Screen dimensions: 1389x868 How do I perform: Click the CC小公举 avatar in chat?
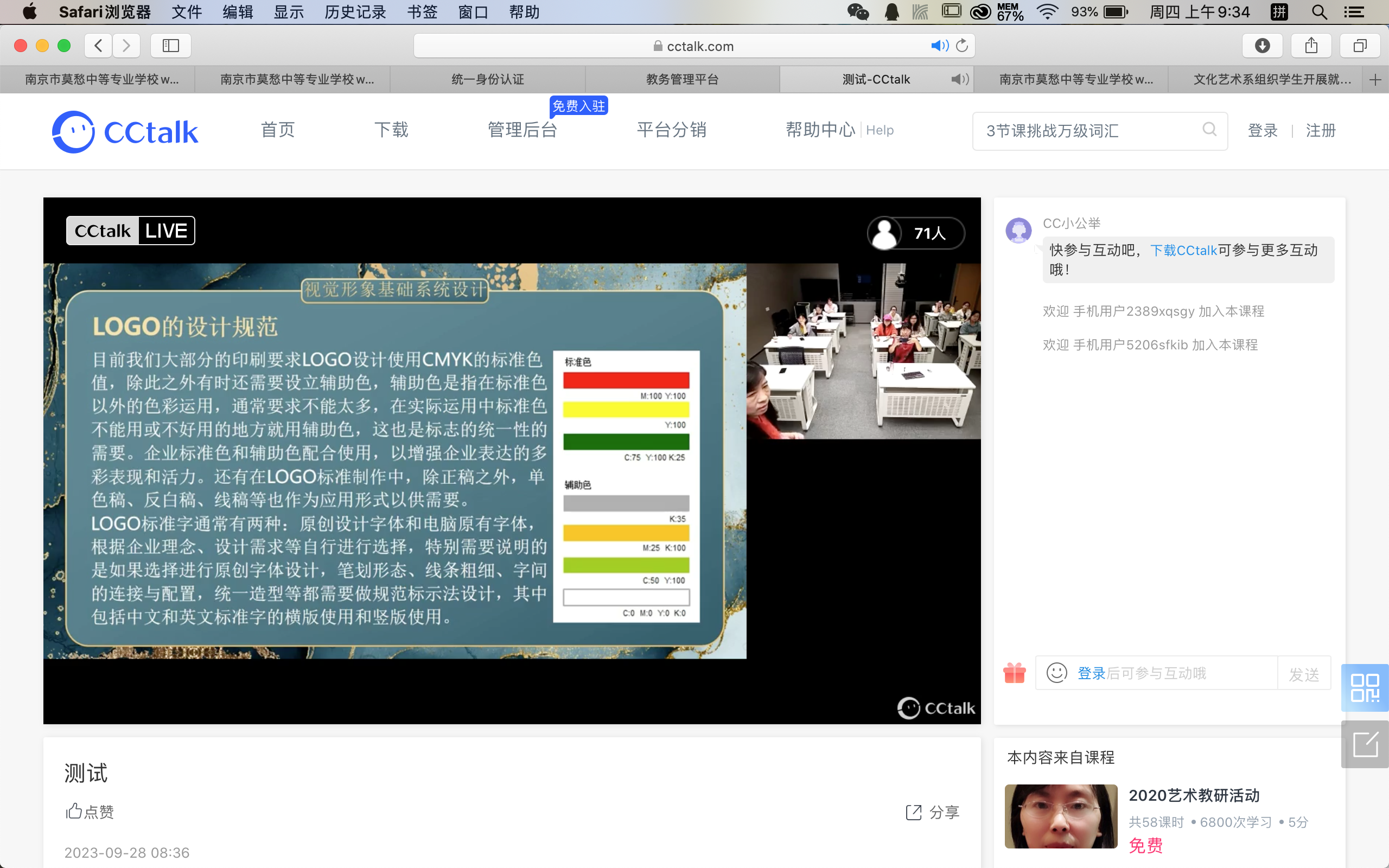pos(1018,230)
